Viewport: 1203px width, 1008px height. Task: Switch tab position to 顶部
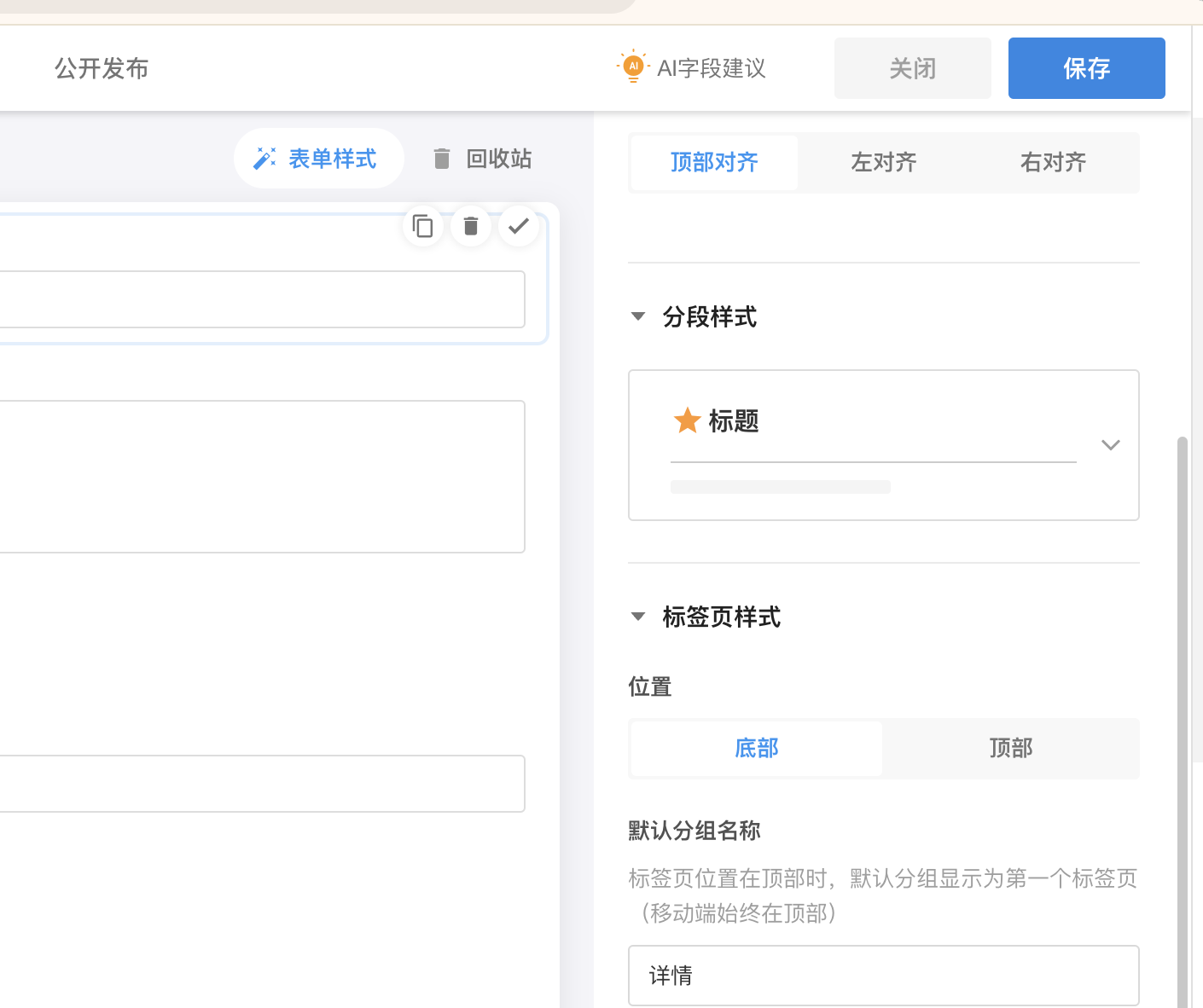(x=1011, y=748)
